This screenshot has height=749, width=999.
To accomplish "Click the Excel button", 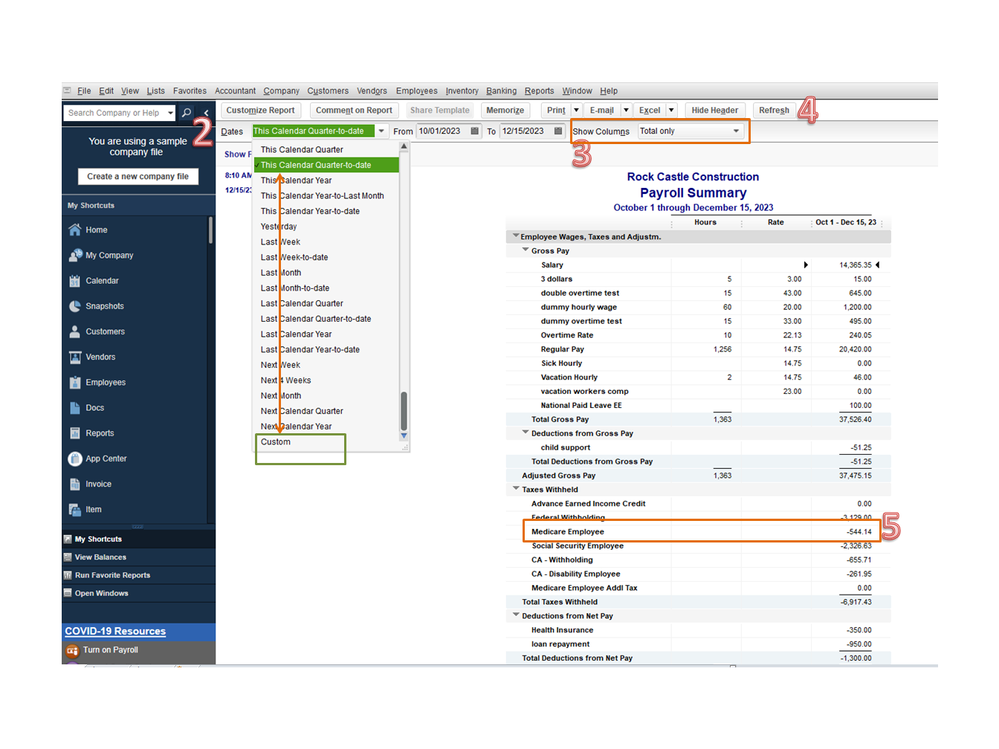I will click(x=649, y=110).
